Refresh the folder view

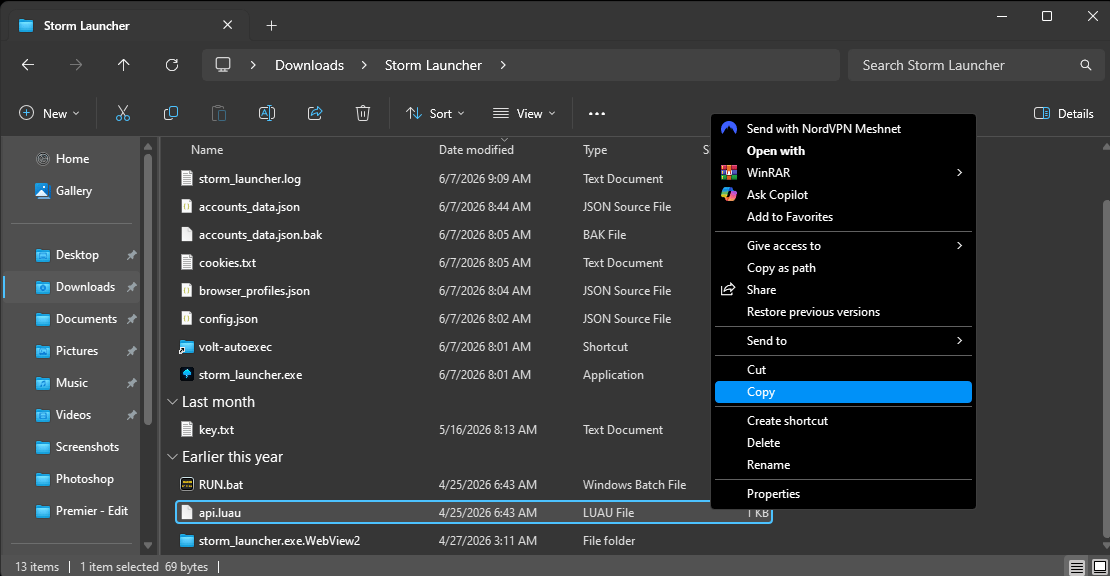[x=171, y=65]
